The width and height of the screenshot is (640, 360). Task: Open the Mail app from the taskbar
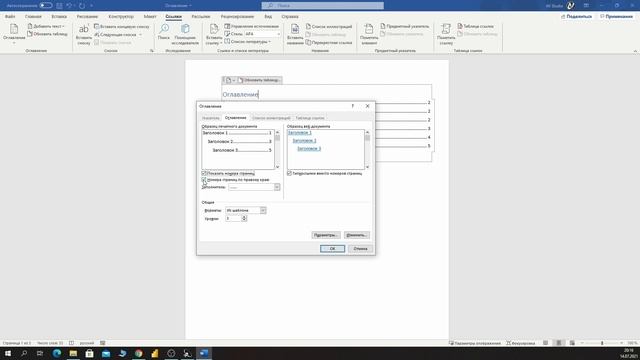(106, 353)
